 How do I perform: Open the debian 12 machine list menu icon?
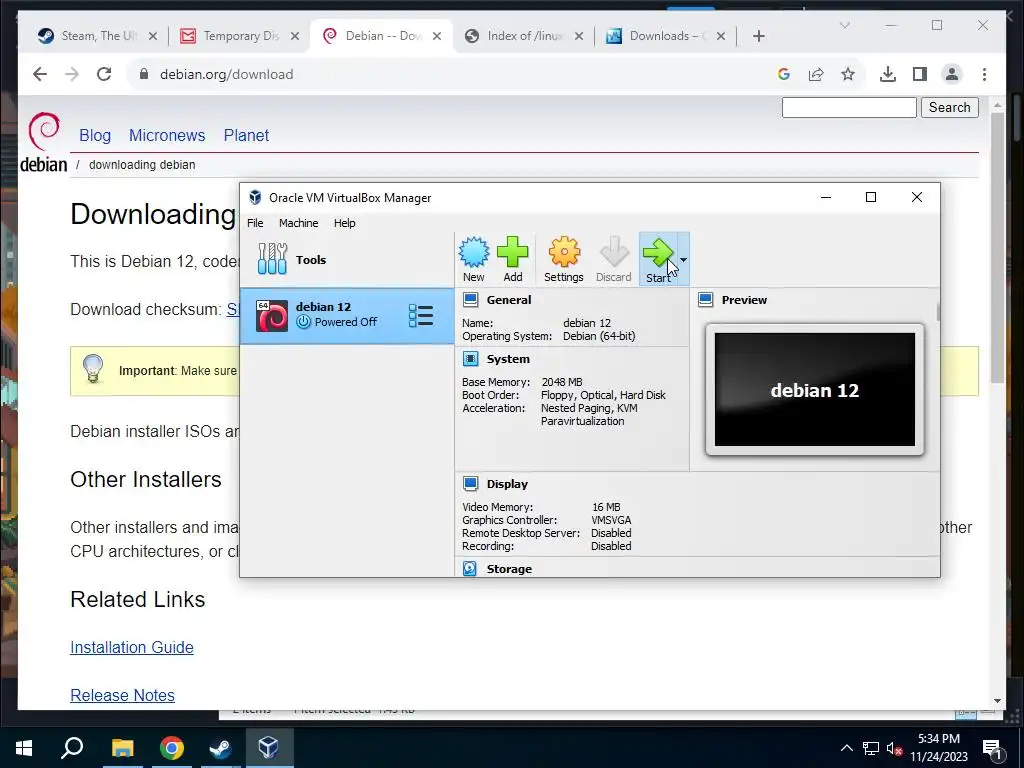pyautogui.click(x=421, y=315)
